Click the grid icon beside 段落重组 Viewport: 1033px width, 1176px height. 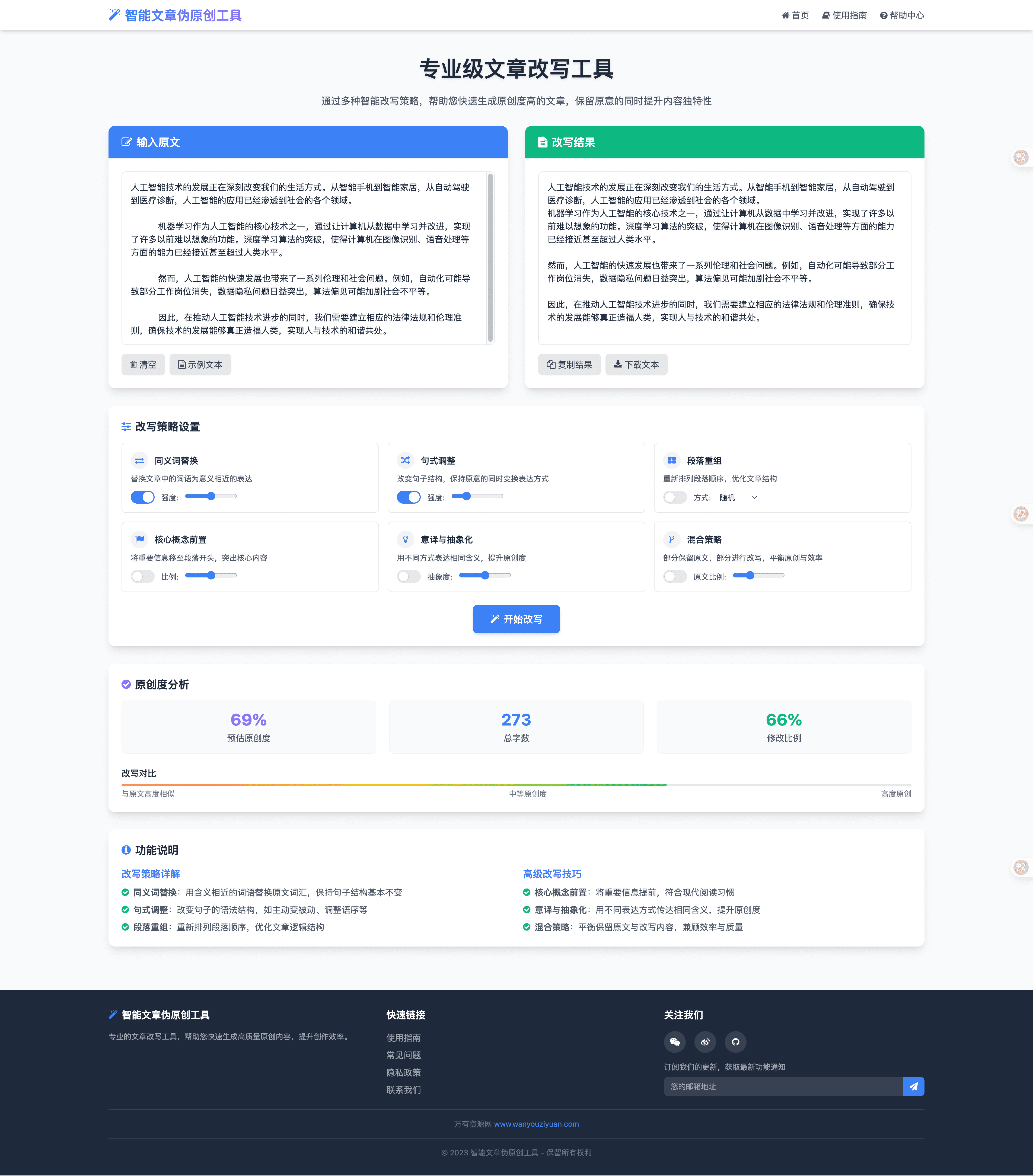pos(672,460)
